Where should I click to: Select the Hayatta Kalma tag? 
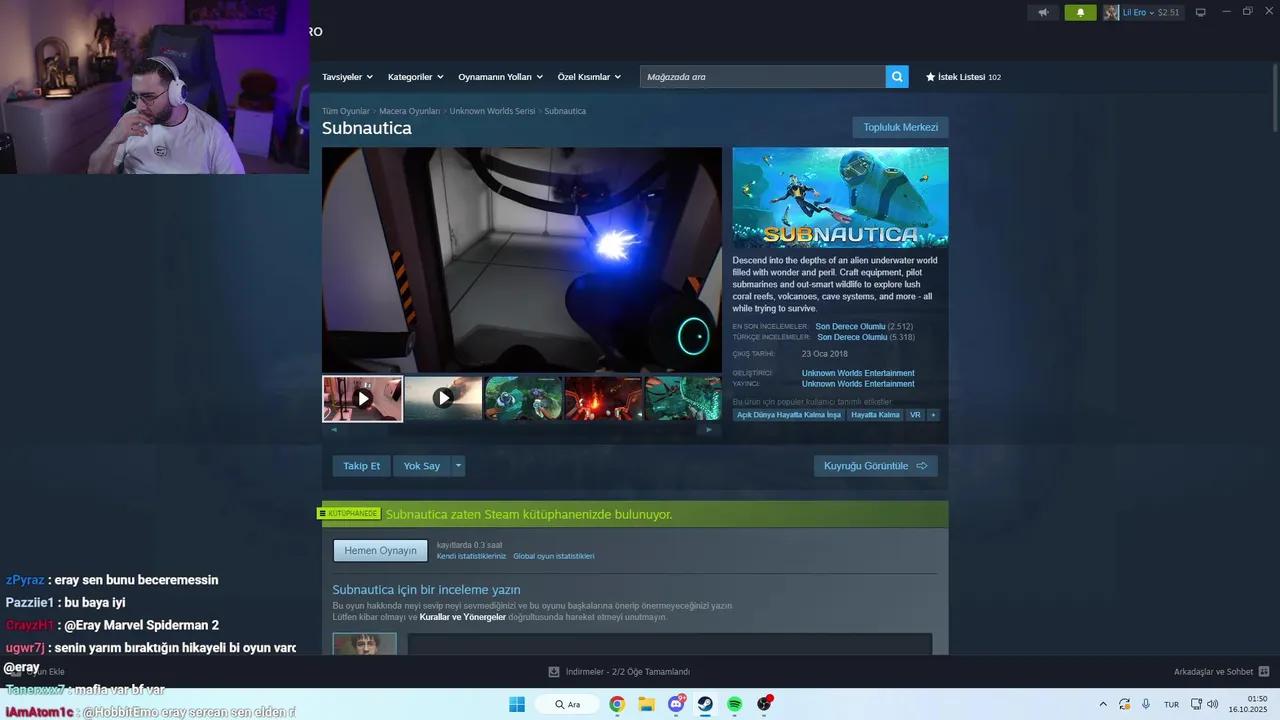tap(875, 415)
